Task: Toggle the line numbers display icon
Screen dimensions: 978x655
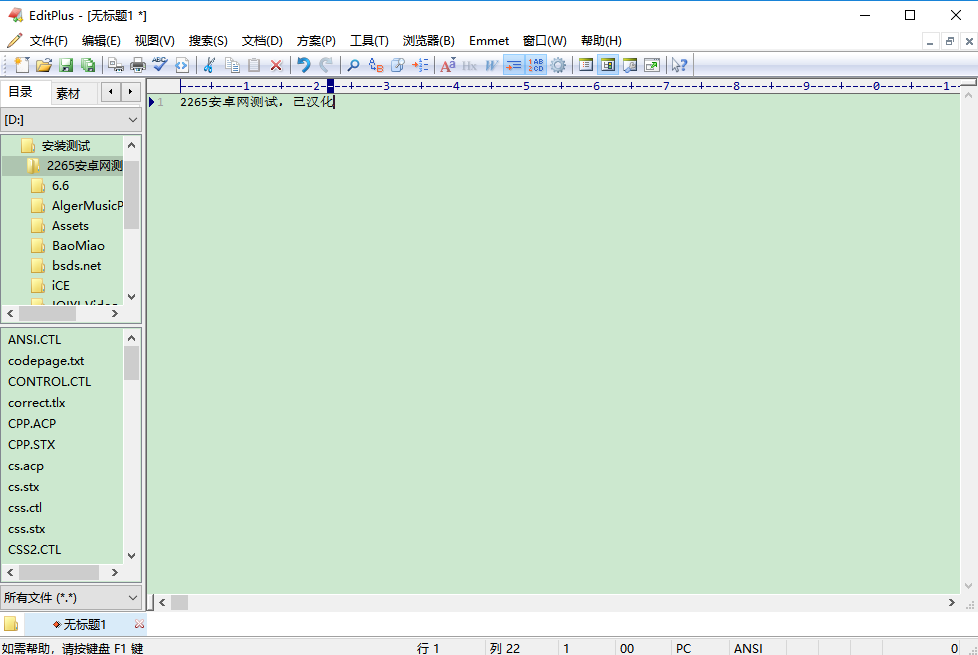Action: 534,64
